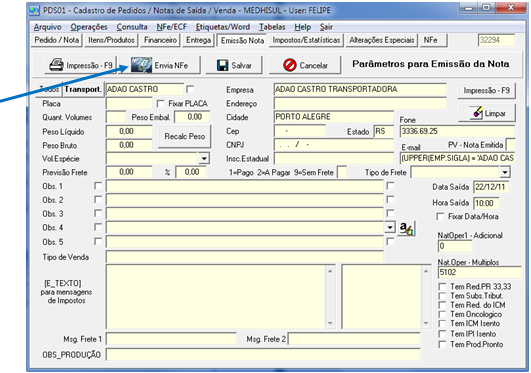
Task: Open the Help menu
Action: [302, 27]
